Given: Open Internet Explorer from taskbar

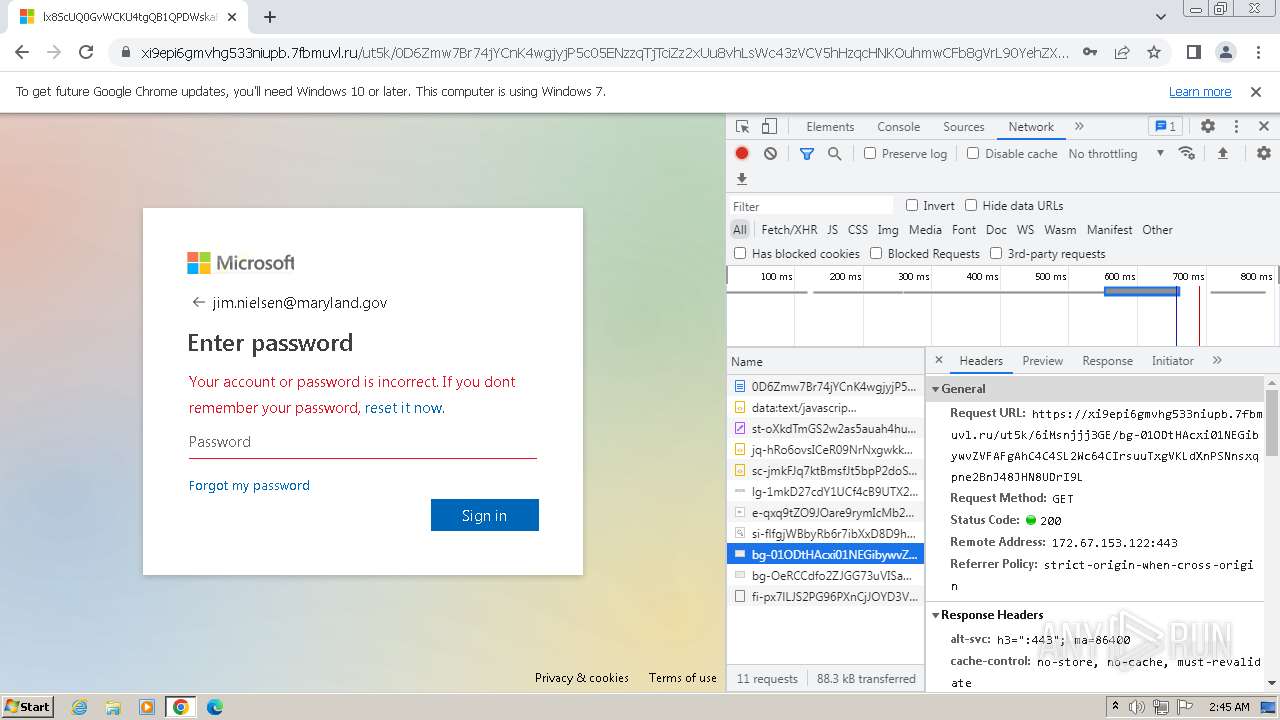Looking at the screenshot, I should (x=79, y=707).
